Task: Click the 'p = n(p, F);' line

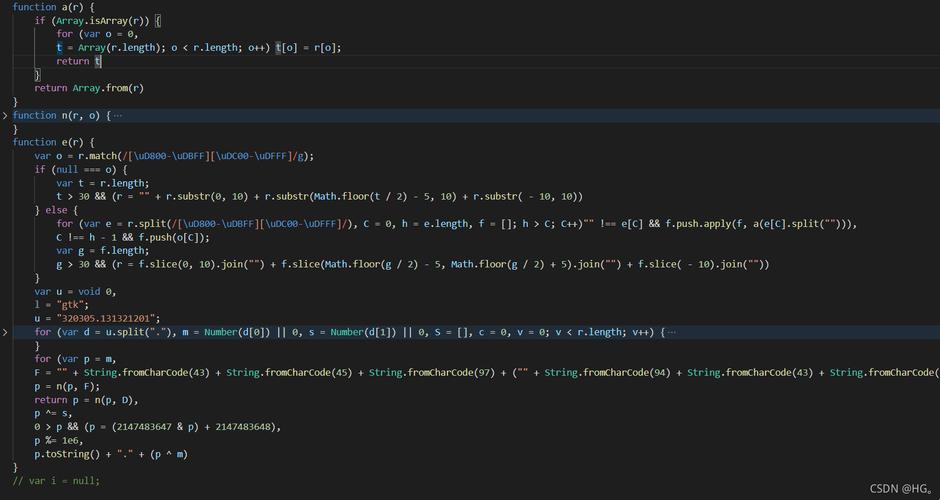Action: [x=67, y=386]
